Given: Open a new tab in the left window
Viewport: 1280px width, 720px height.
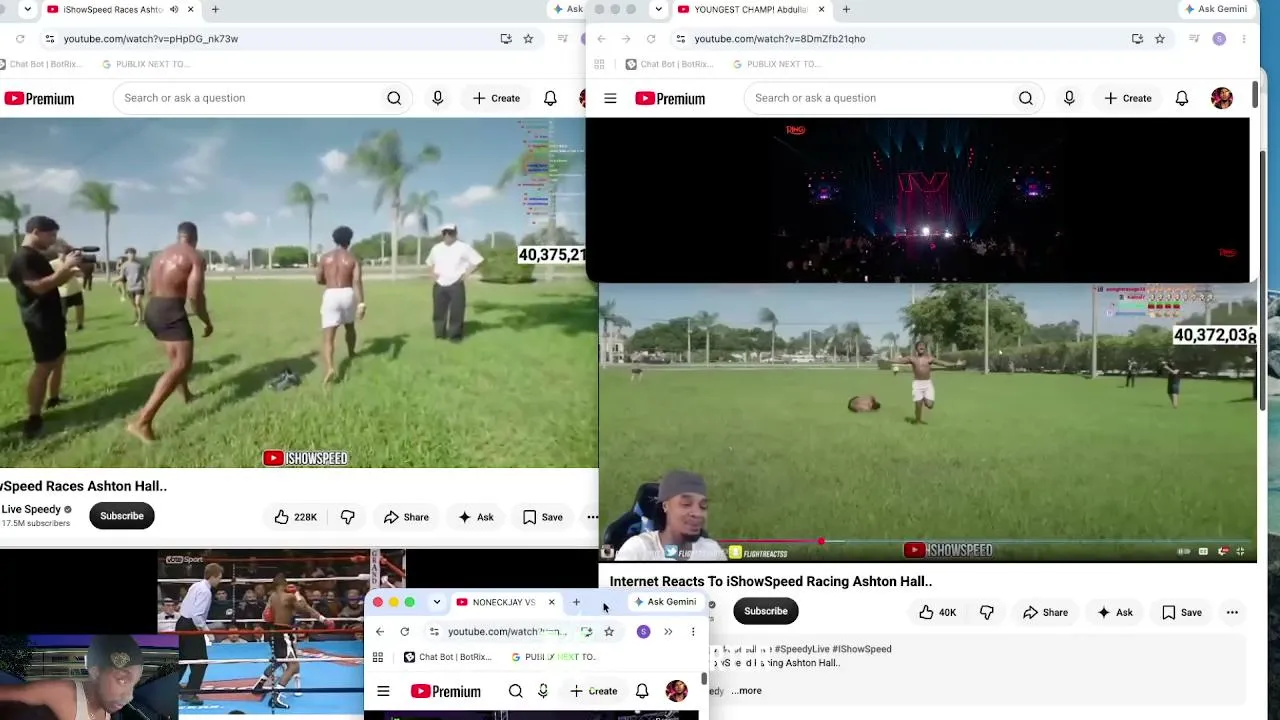Looking at the screenshot, I should coord(215,10).
